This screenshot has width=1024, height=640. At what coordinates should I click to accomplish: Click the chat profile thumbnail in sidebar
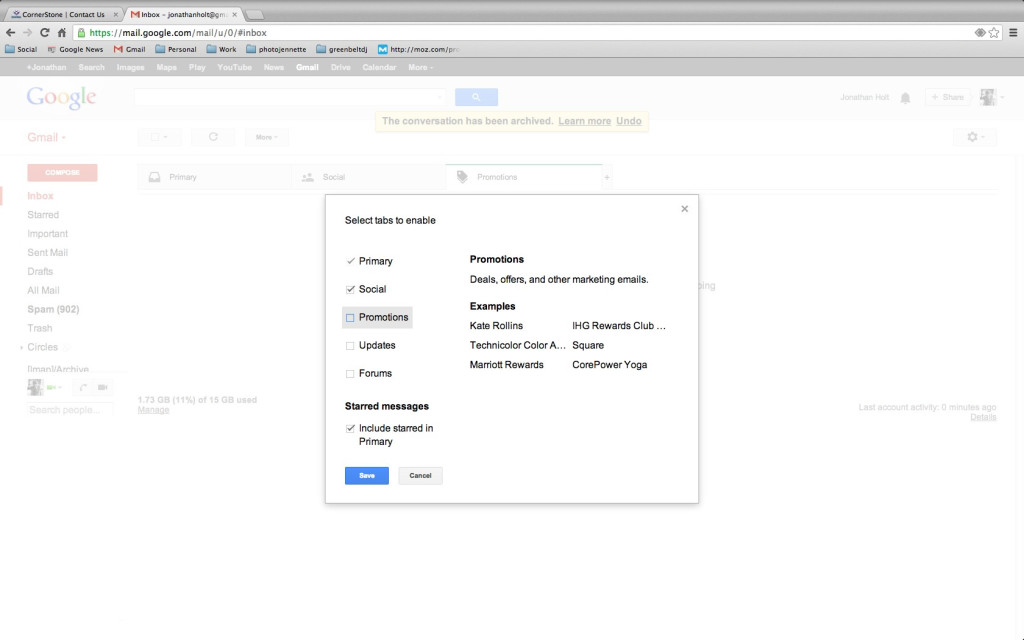[x=35, y=387]
